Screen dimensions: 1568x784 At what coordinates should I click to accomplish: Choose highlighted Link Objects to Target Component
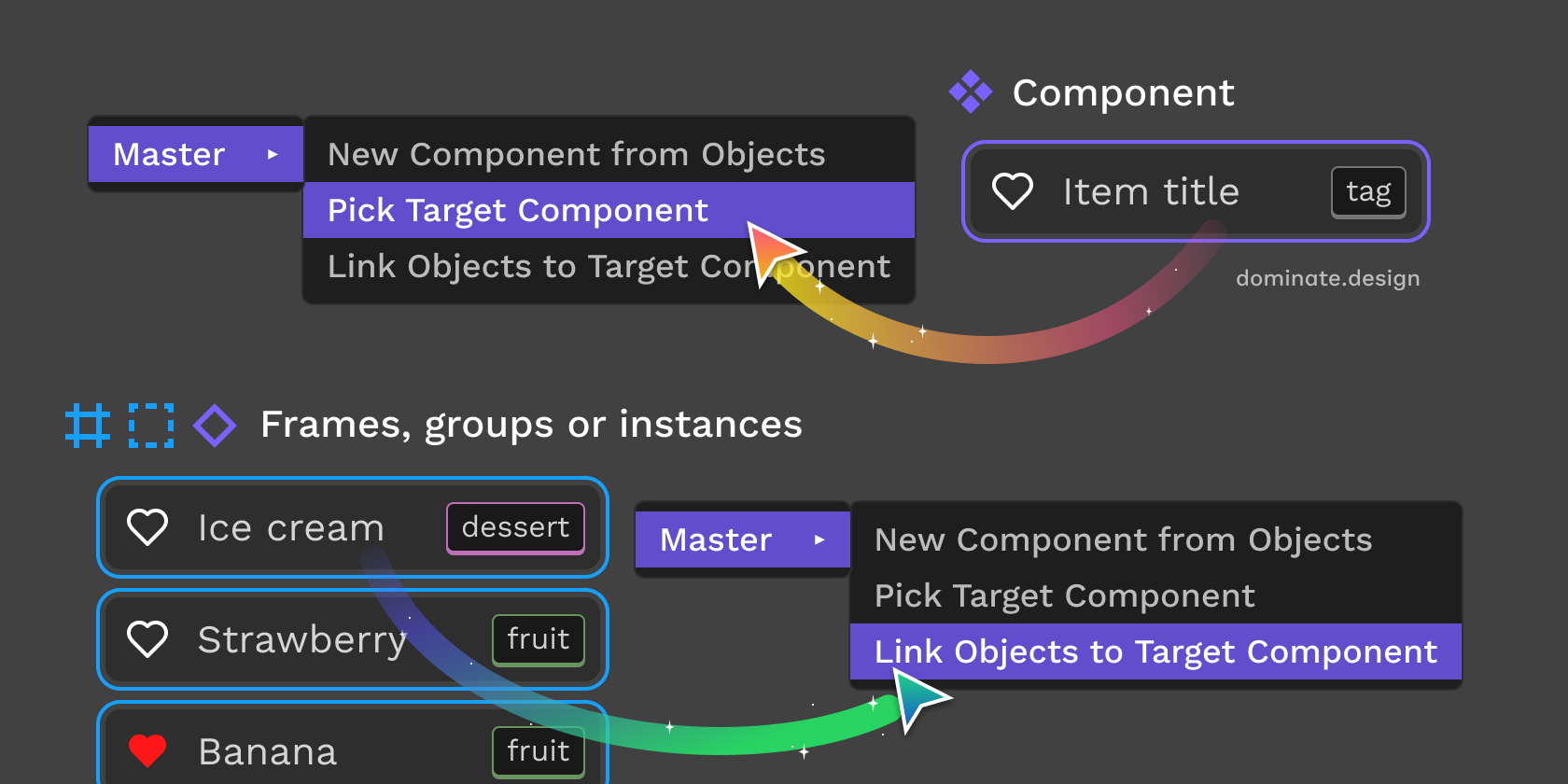pyautogui.click(x=1155, y=651)
